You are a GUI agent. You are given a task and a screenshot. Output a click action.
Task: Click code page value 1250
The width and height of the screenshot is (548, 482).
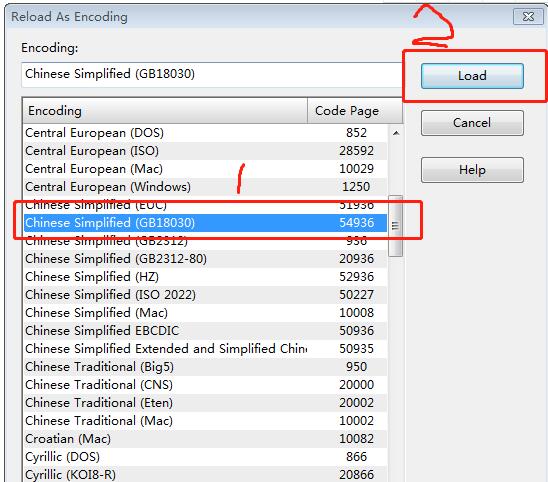[356, 187]
